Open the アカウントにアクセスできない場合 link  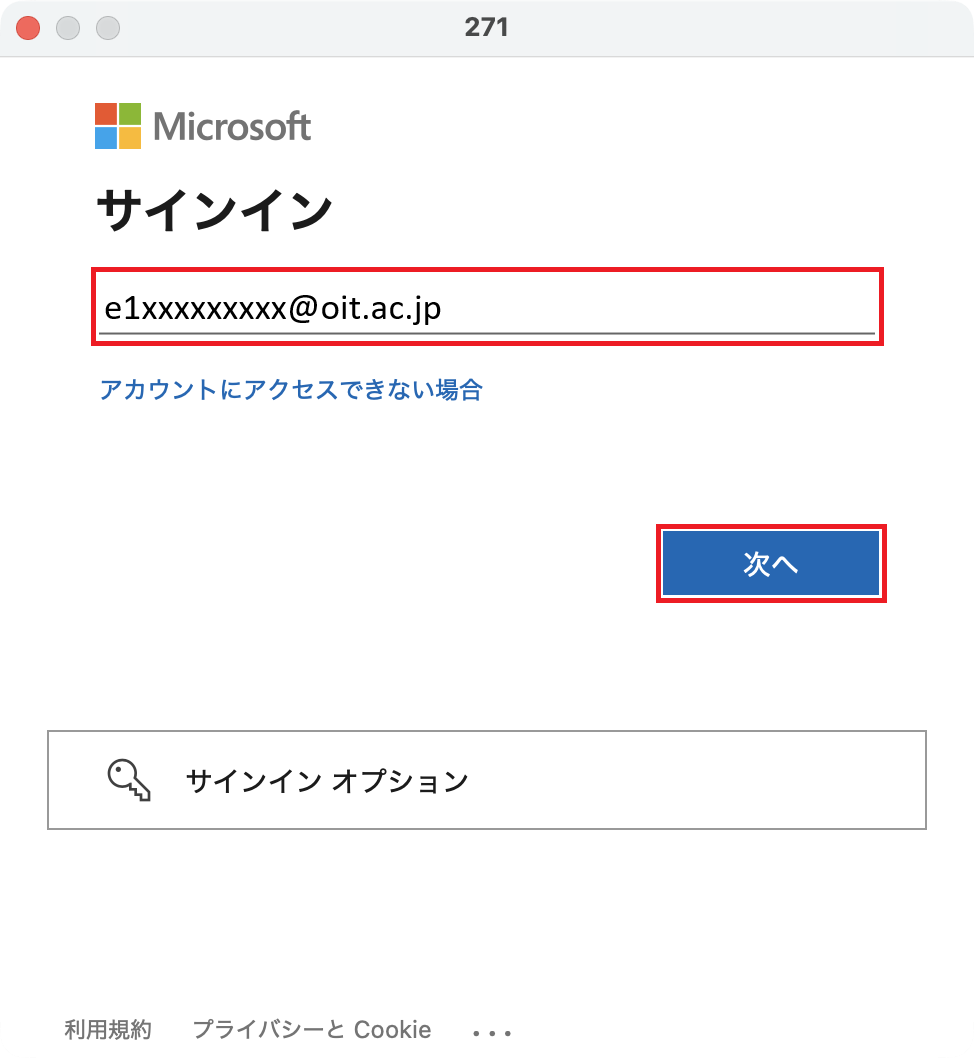point(291,389)
